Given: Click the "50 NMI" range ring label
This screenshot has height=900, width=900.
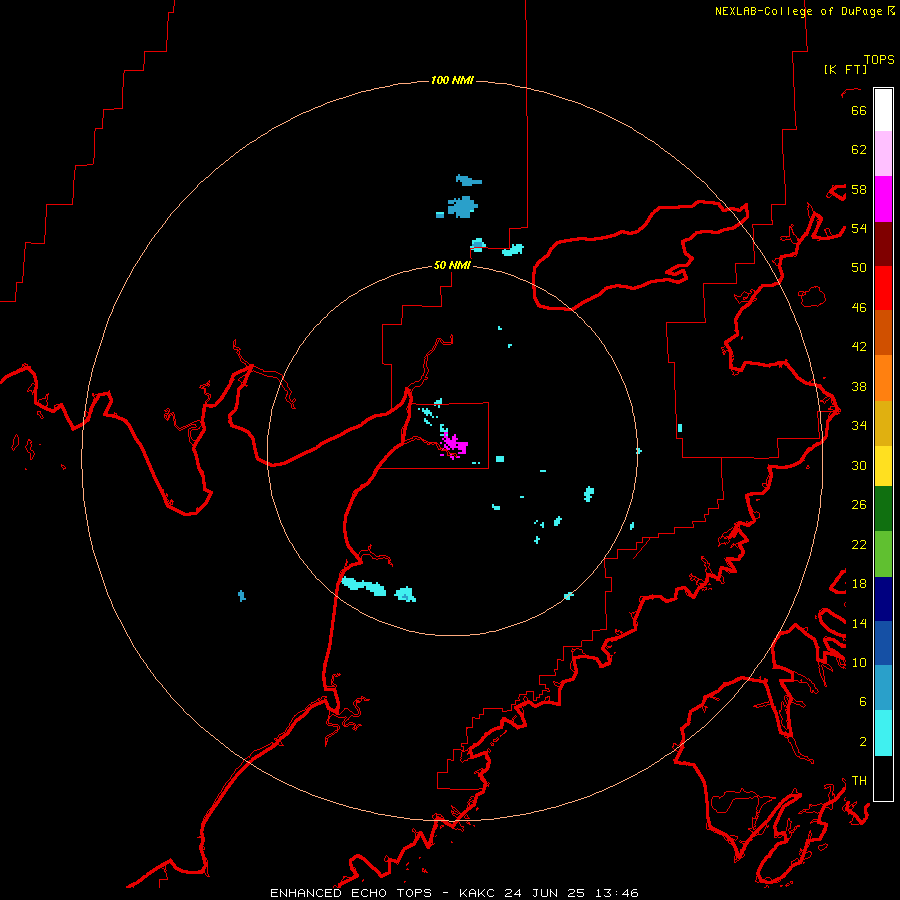Looking at the screenshot, I should 452,265.
